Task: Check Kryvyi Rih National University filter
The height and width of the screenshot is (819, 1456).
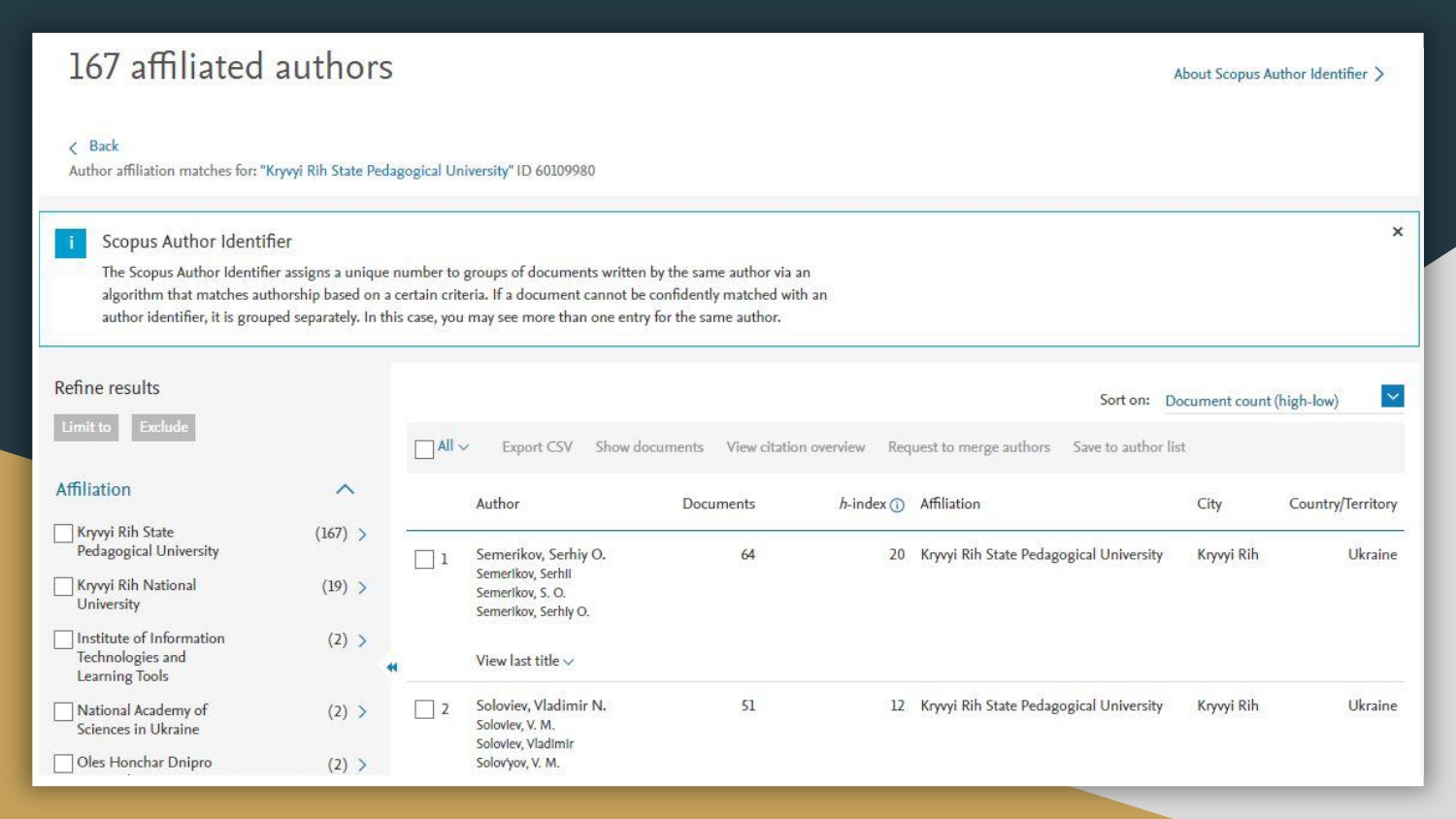Action: 63,586
